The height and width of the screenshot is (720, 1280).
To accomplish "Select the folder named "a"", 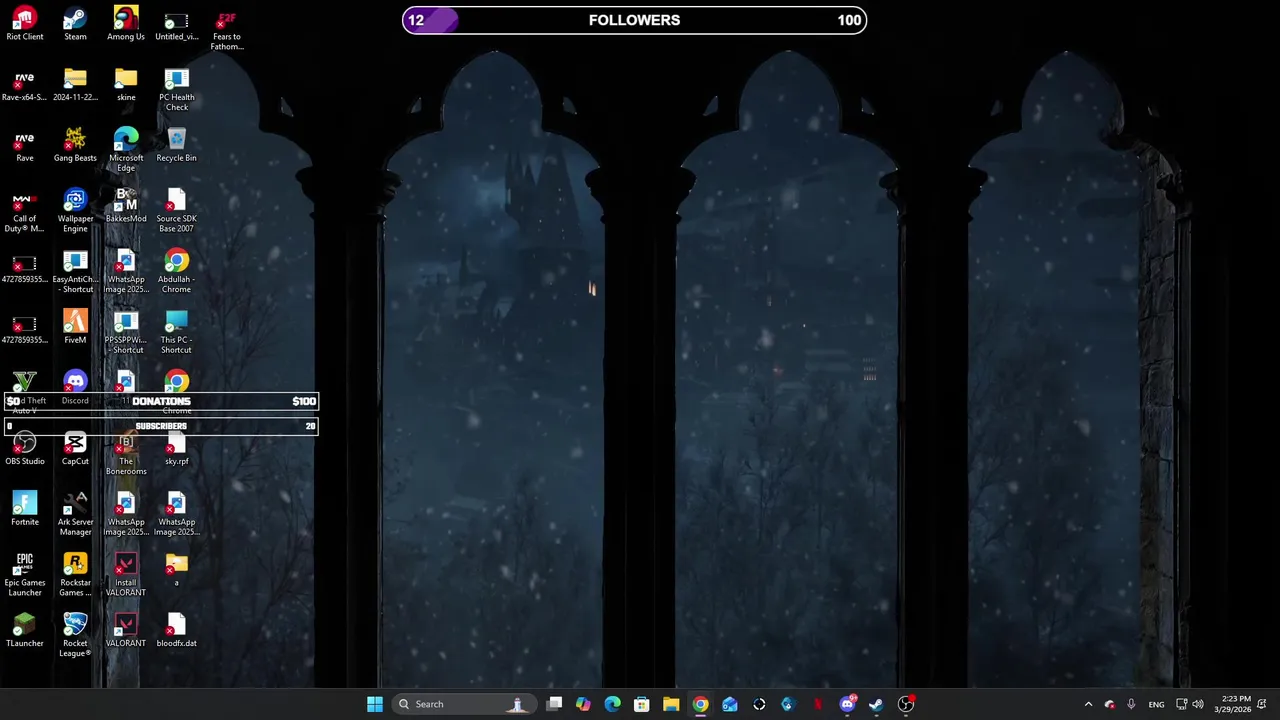I will tap(176, 570).
